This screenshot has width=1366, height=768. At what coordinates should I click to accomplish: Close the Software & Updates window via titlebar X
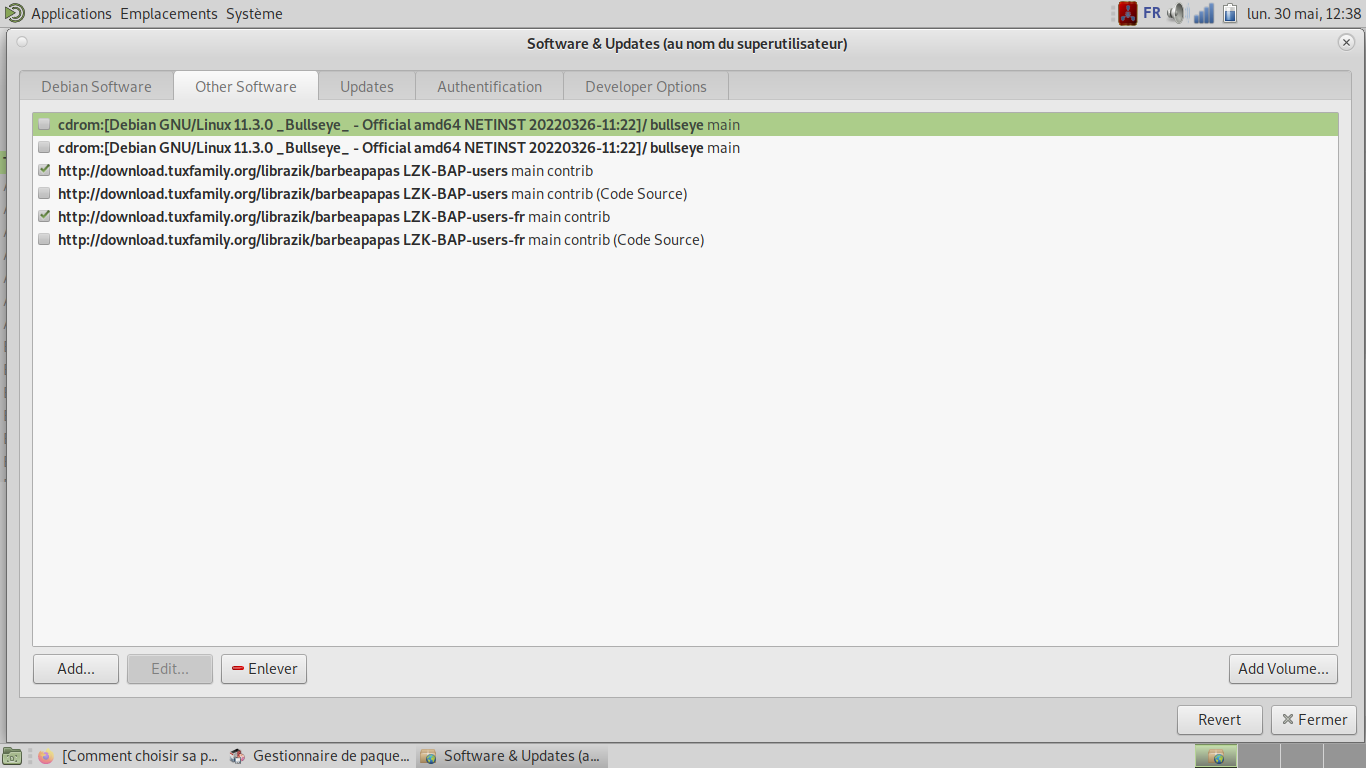coord(1346,42)
